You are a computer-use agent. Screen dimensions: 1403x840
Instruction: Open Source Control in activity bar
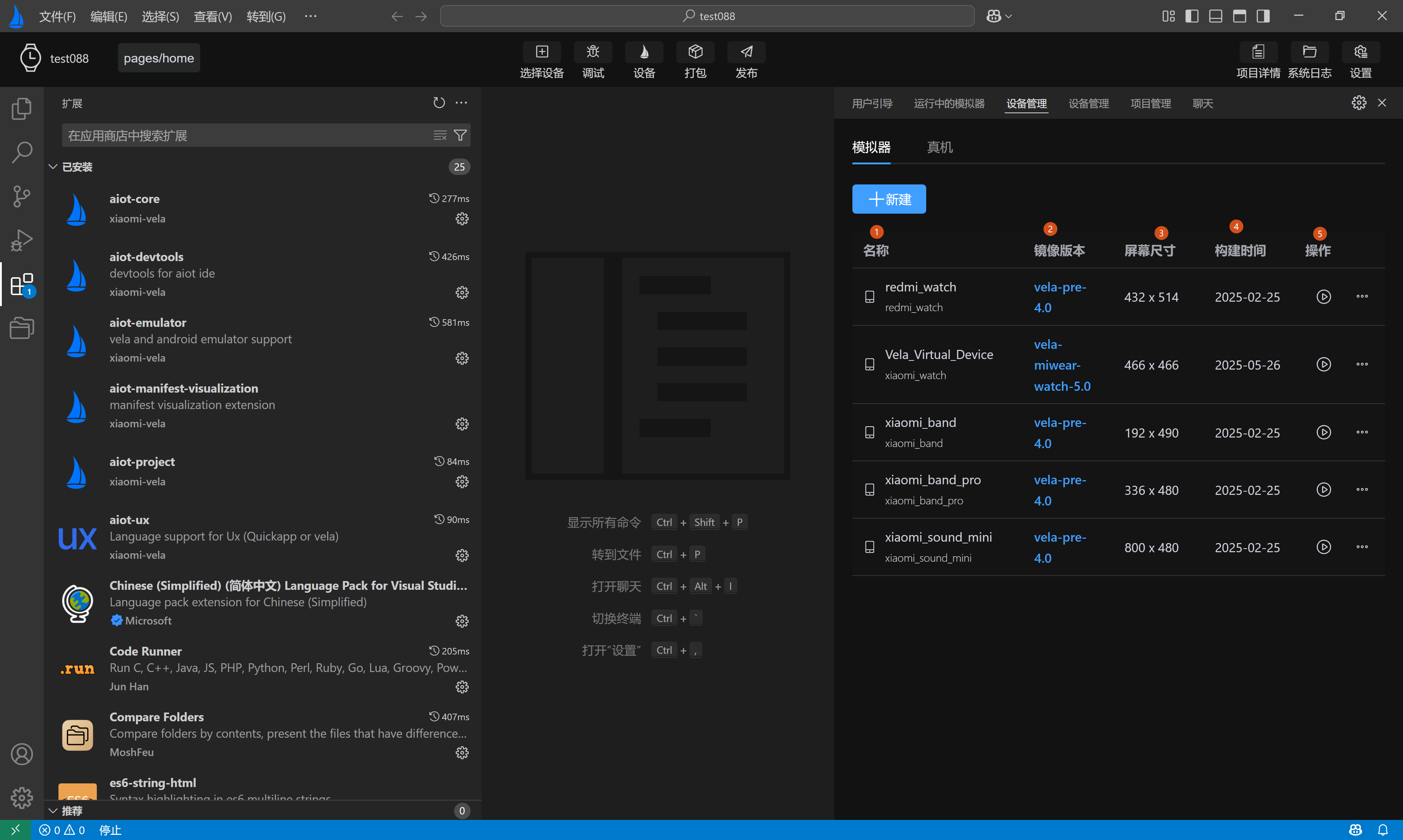point(22,196)
